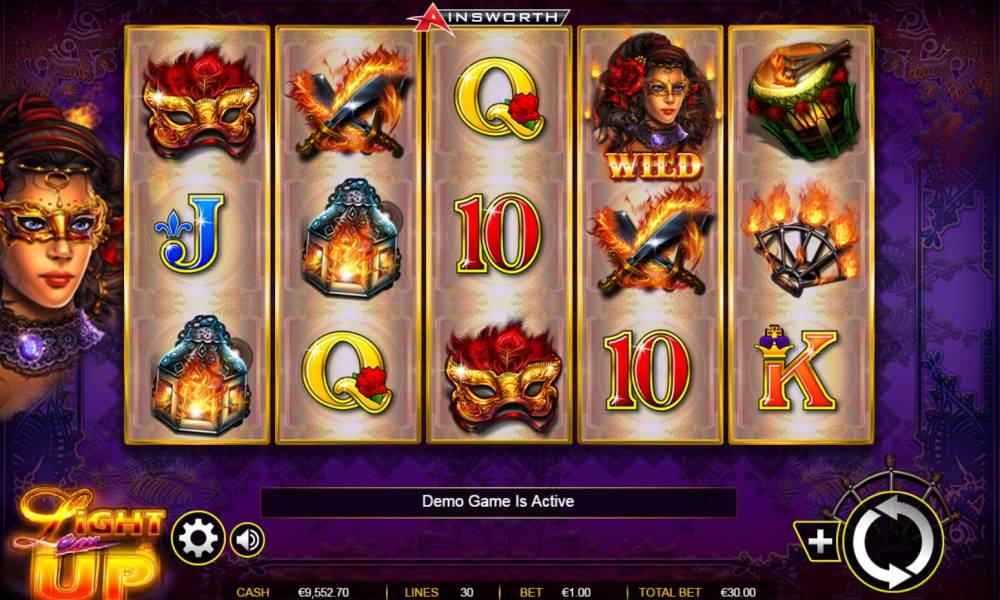The width and height of the screenshot is (1000, 600).
Task: Select the drum symbol on reel five
Action: click(802, 100)
